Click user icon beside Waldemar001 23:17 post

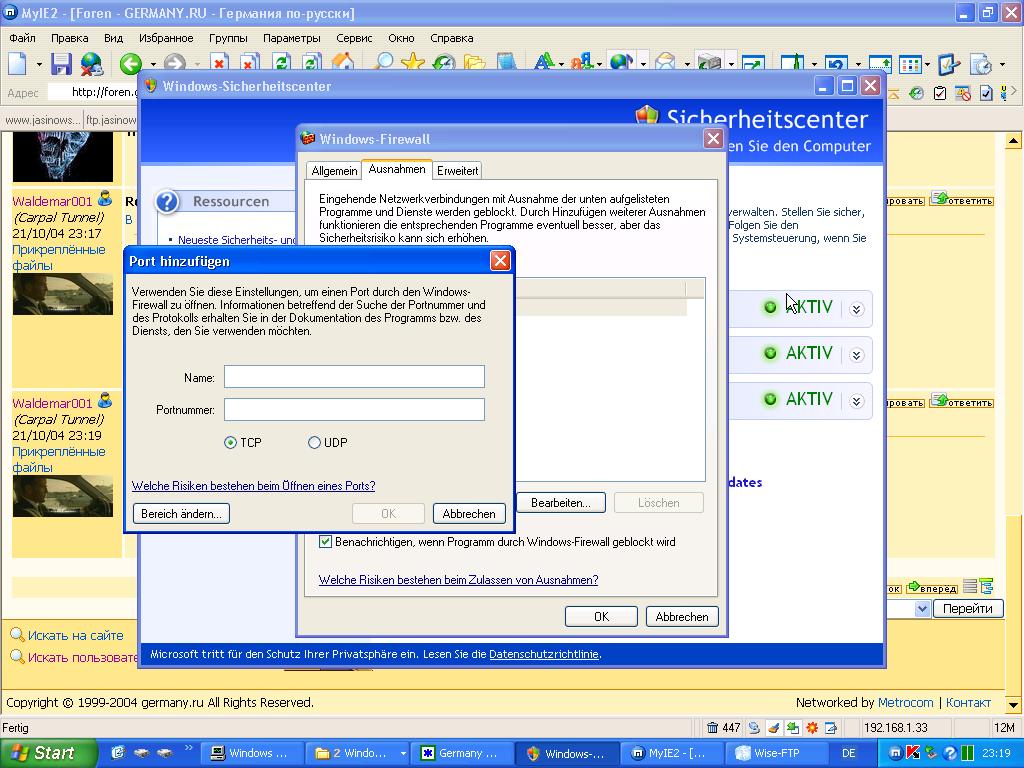tap(104, 199)
